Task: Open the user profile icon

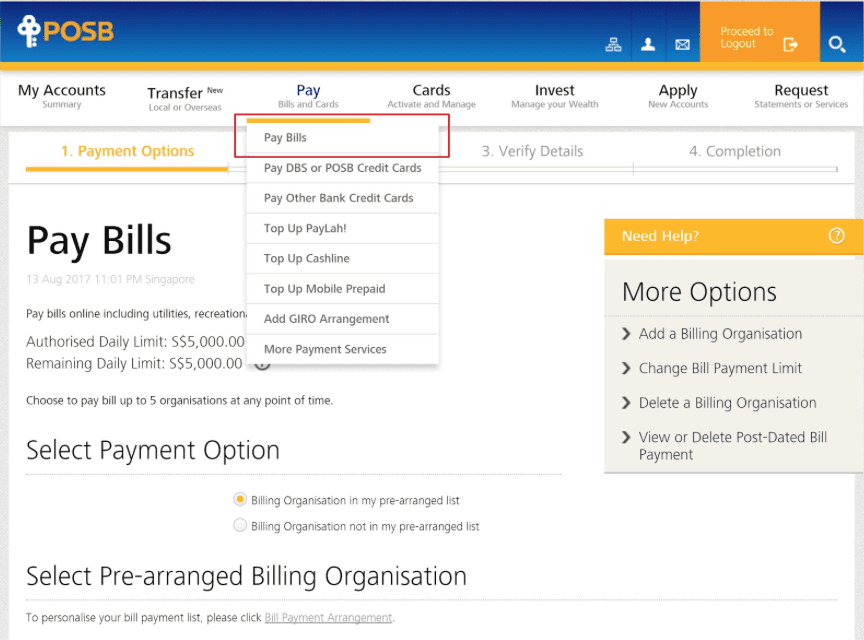Action: pos(648,45)
